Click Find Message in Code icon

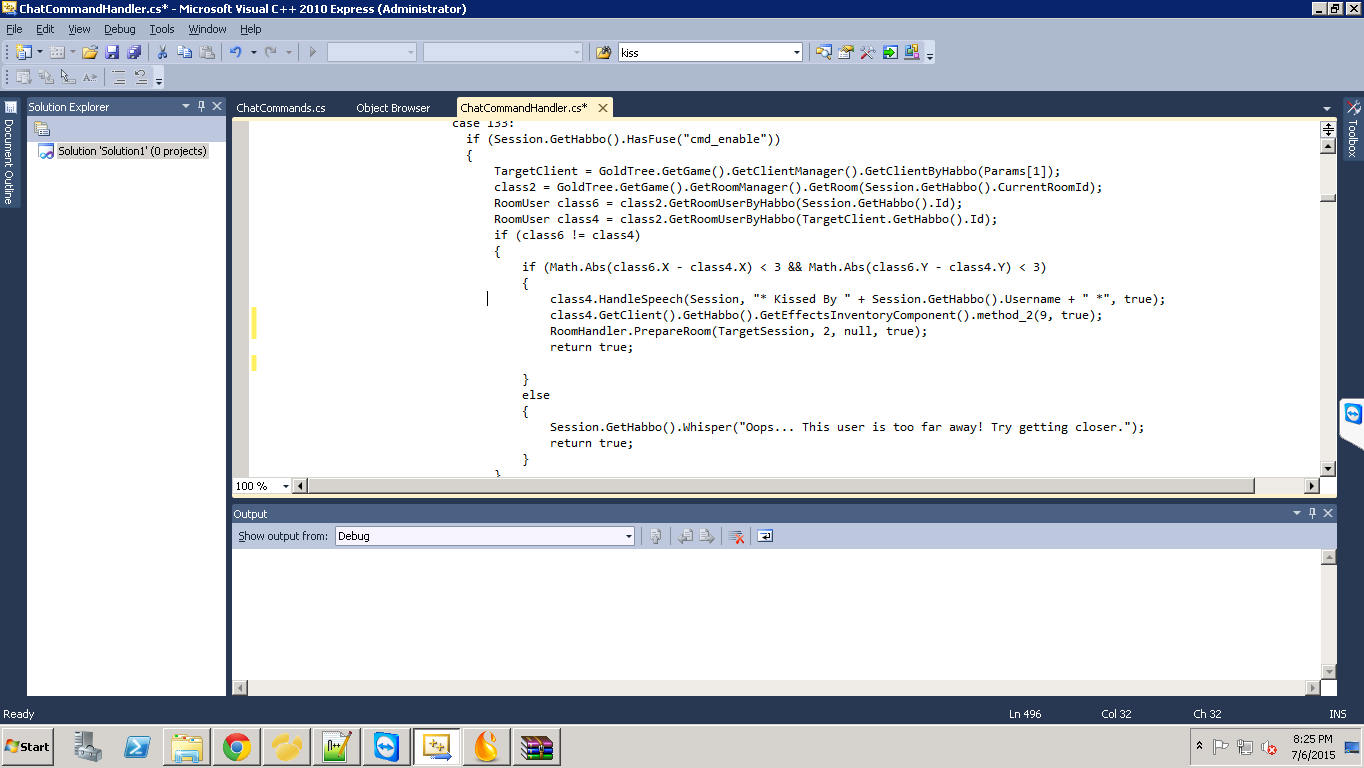(x=656, y=536)
